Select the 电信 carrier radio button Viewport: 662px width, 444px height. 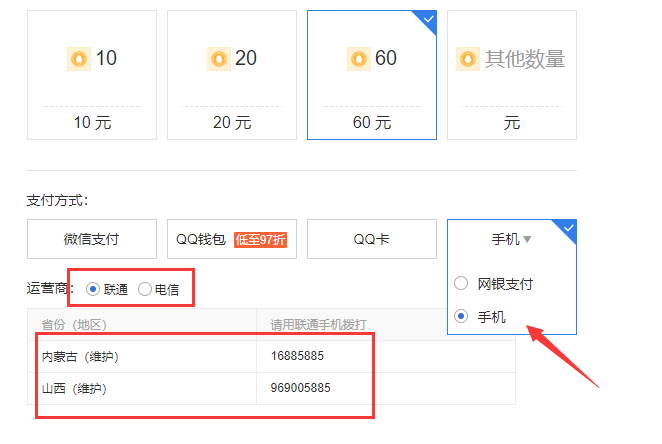[x=144, y=289]
